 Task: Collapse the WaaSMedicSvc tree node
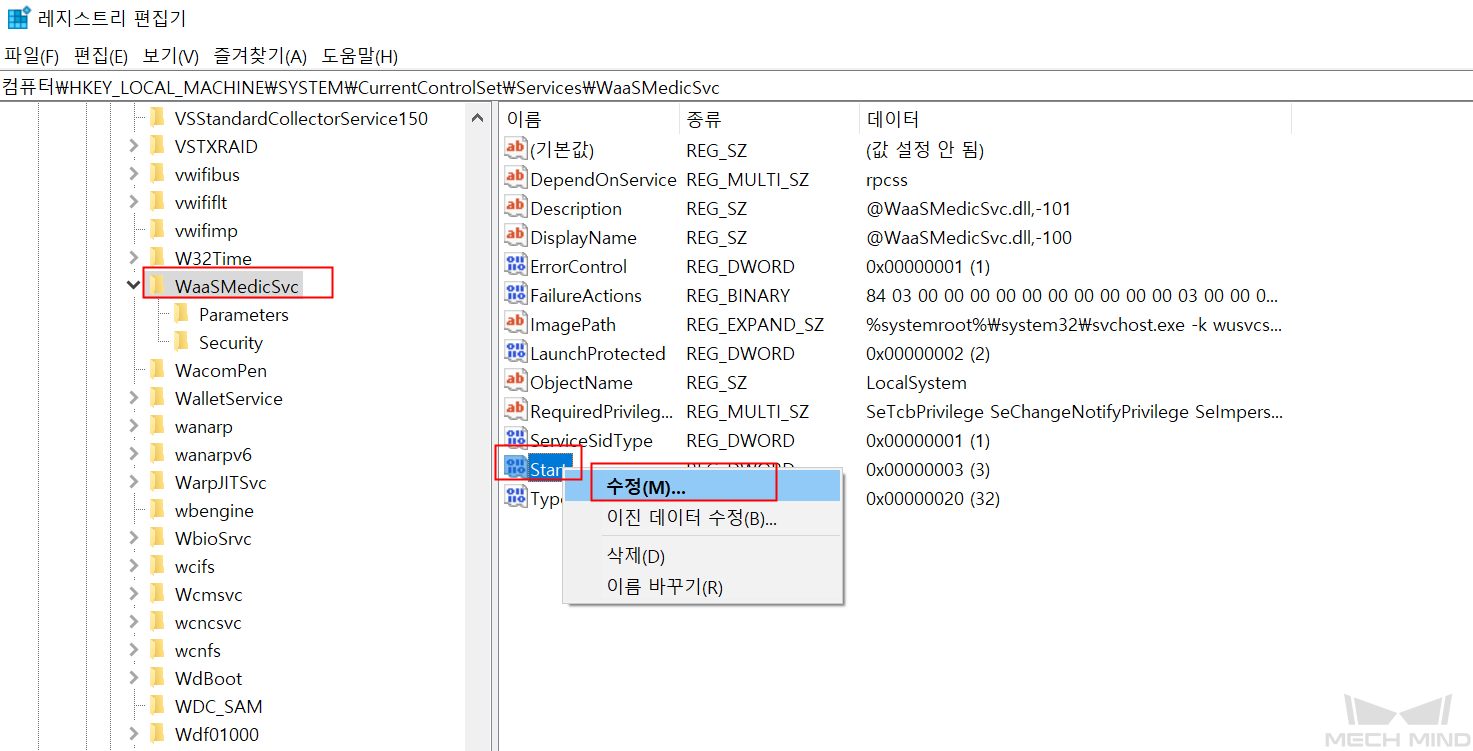133,286
